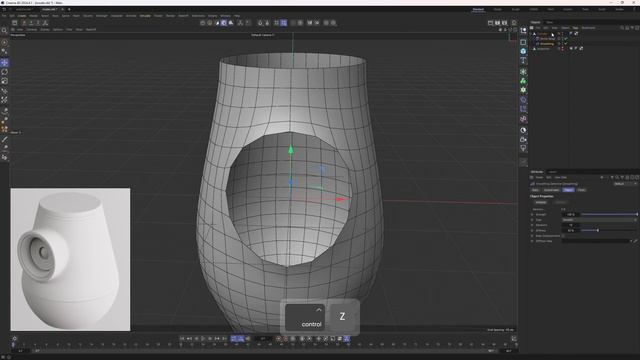640x360 pixels.
Task: Open the Coordinates tab in Attributes
Action: 551,190
